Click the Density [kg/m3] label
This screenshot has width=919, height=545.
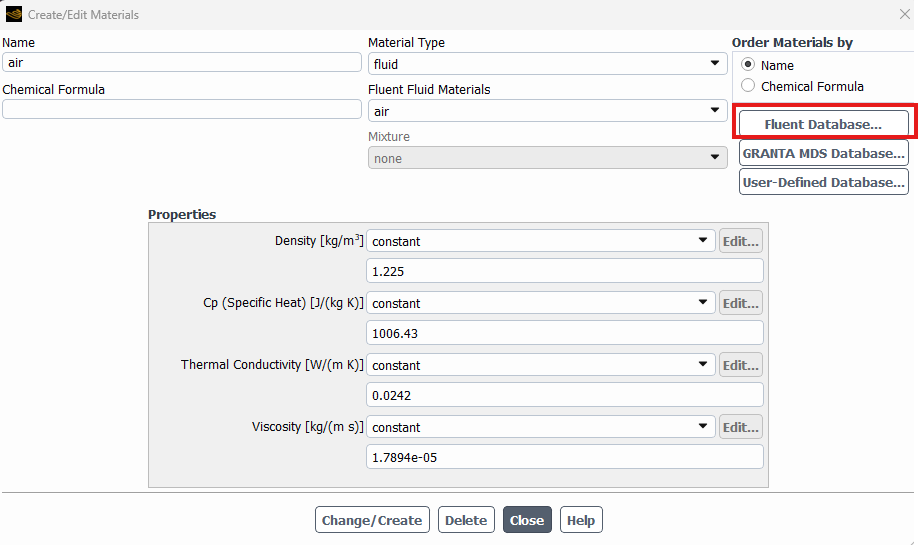[319, 240]
